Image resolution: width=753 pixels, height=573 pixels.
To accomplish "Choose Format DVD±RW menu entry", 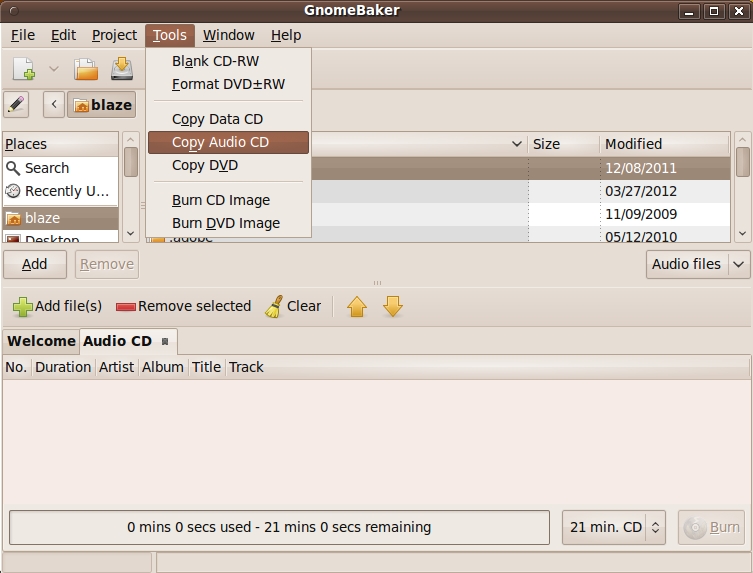I will pos(229,84).
